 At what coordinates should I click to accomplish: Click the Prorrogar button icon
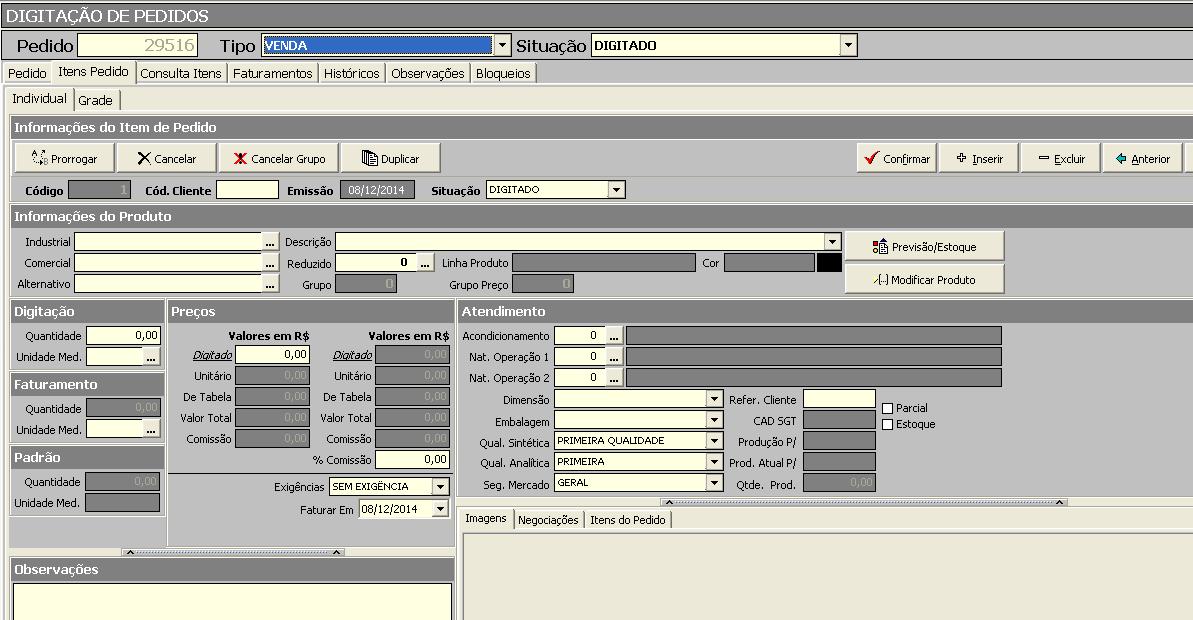tap(40, 158)
